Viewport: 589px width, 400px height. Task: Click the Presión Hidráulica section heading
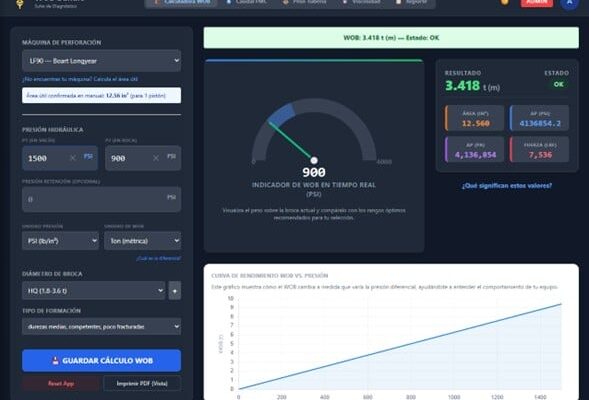click(53, 130)
